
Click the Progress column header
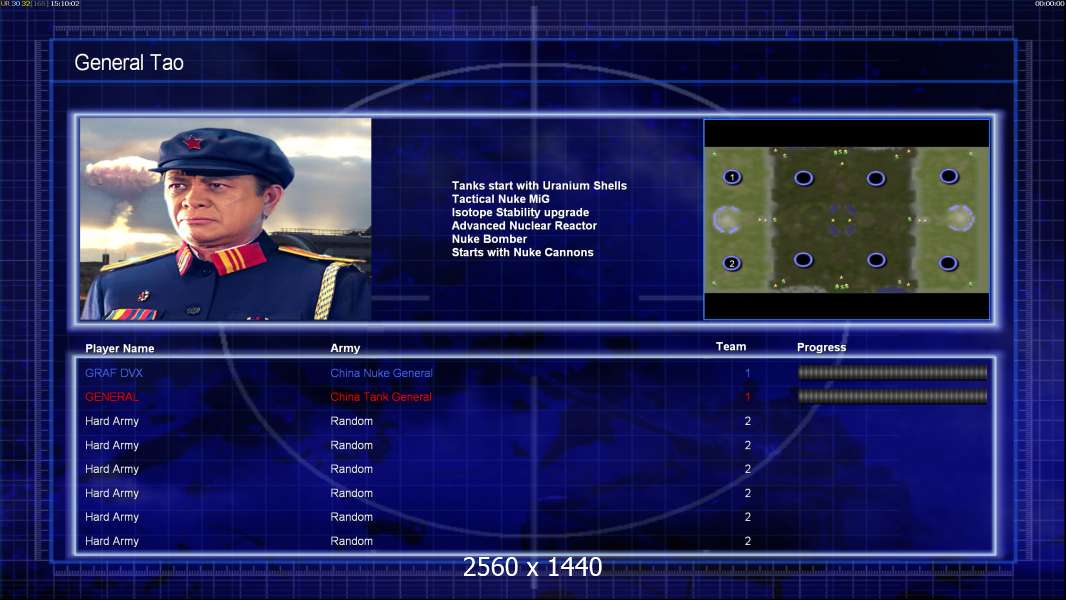point(821,347)
